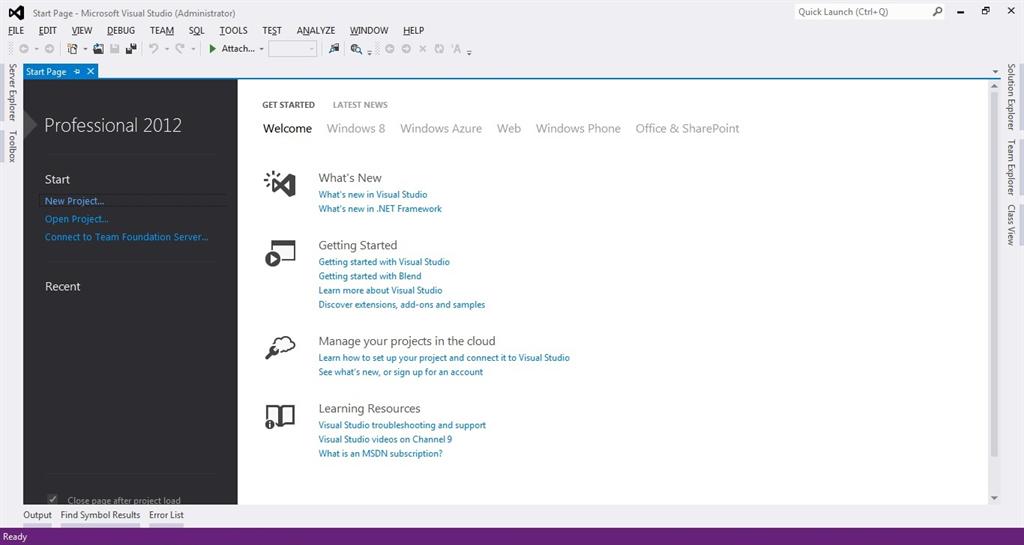Click the text size 'A' toolbar icon
The image size is (1024, 545).
click(456, 49)
